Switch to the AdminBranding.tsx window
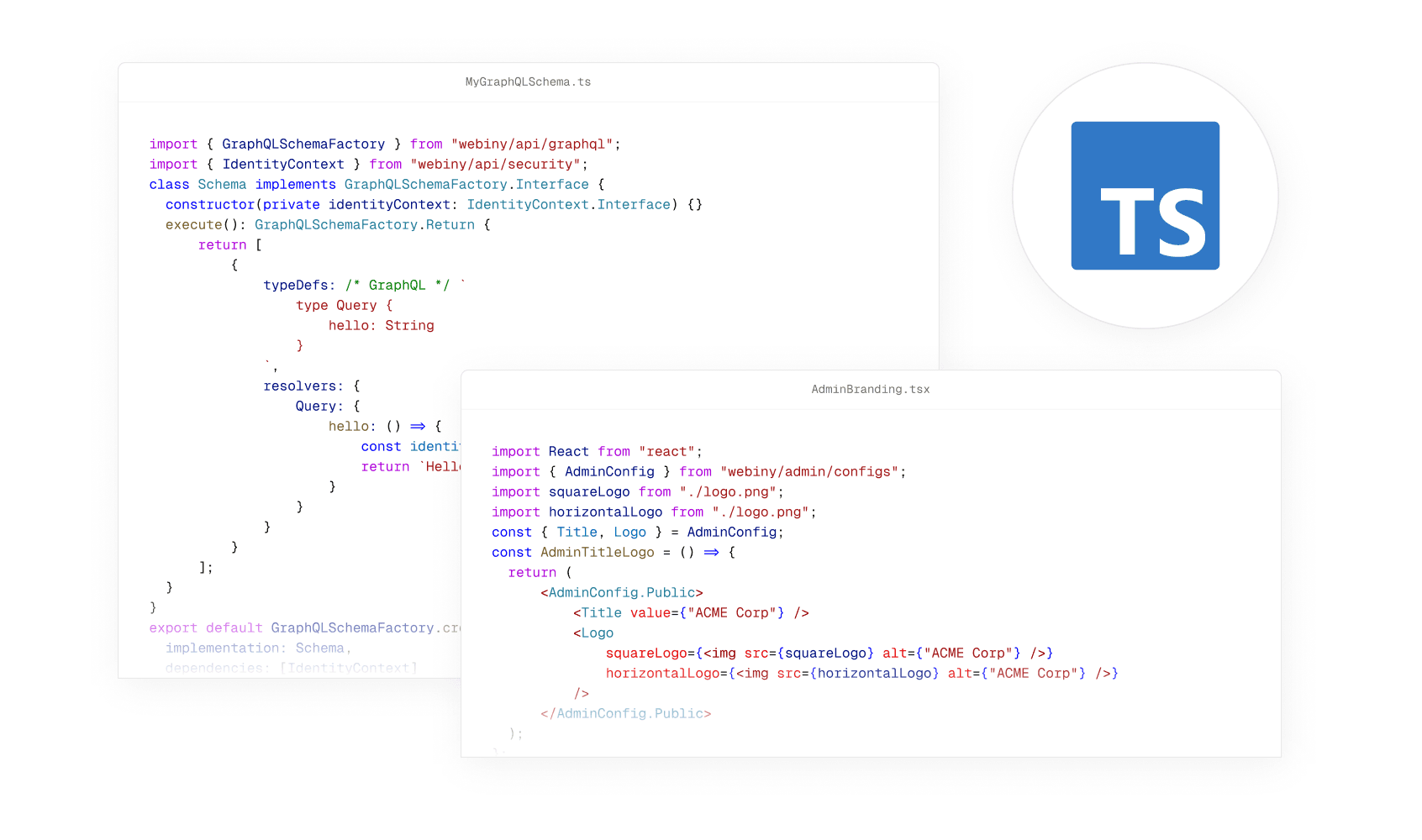1422x840 pixels. tap(870, 389)
